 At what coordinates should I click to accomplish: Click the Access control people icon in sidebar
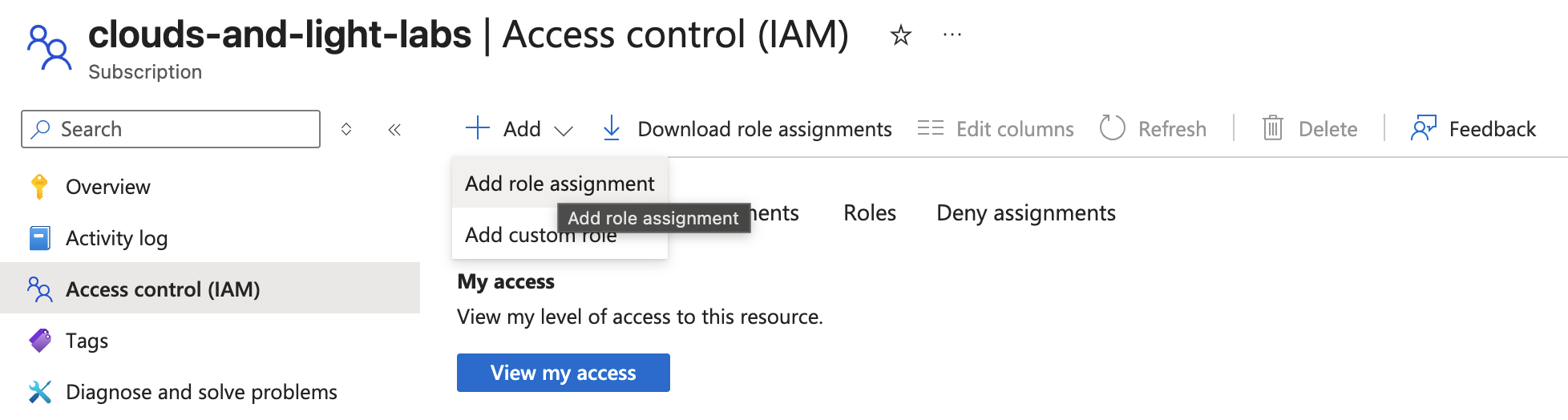pos(39,289)
